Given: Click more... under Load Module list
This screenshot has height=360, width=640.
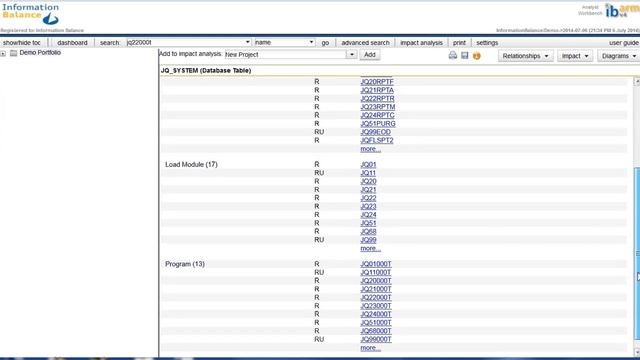Looking at the screenshot, I should click(371, 249).
